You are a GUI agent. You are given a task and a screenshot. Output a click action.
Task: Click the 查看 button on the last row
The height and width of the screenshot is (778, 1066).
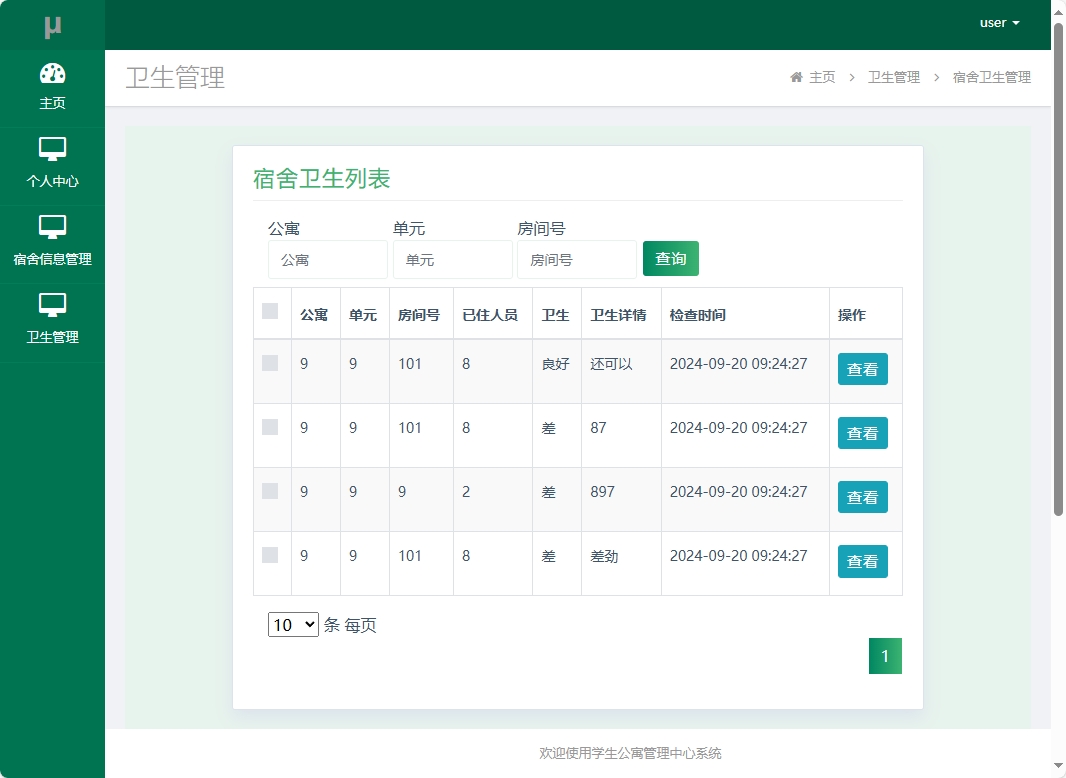(x=862, y=561)
